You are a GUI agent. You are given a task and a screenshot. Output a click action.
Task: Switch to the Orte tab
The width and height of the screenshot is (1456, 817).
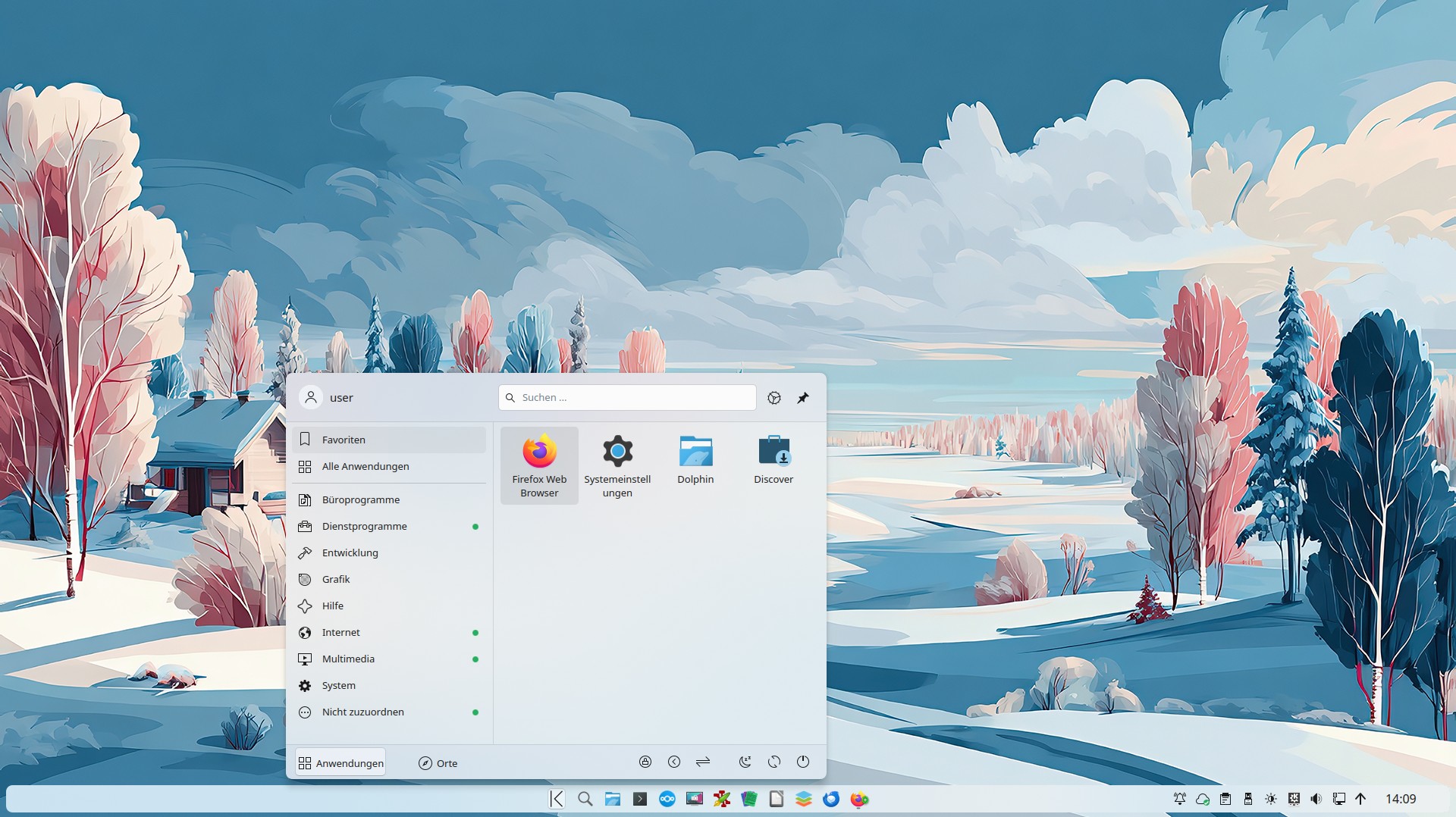pos(438,763)
